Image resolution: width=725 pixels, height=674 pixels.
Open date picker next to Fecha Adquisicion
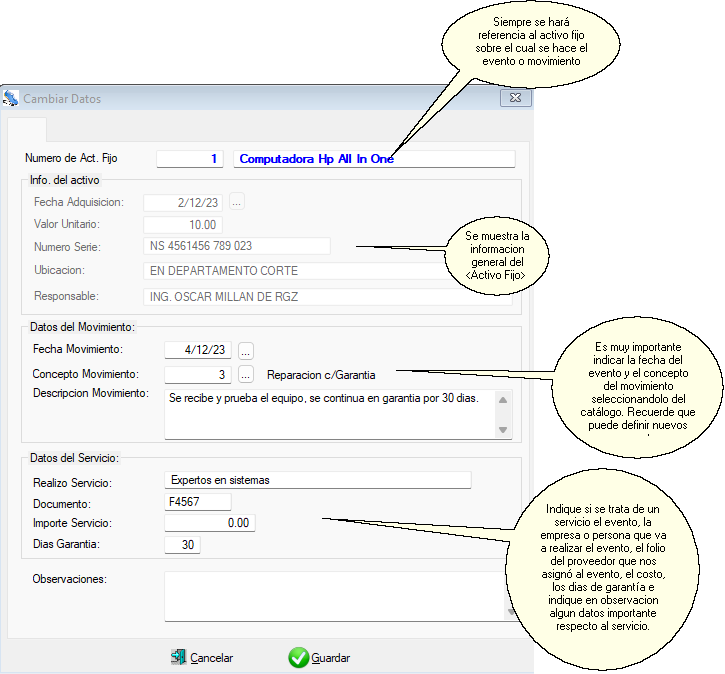(x=237, y=202)
